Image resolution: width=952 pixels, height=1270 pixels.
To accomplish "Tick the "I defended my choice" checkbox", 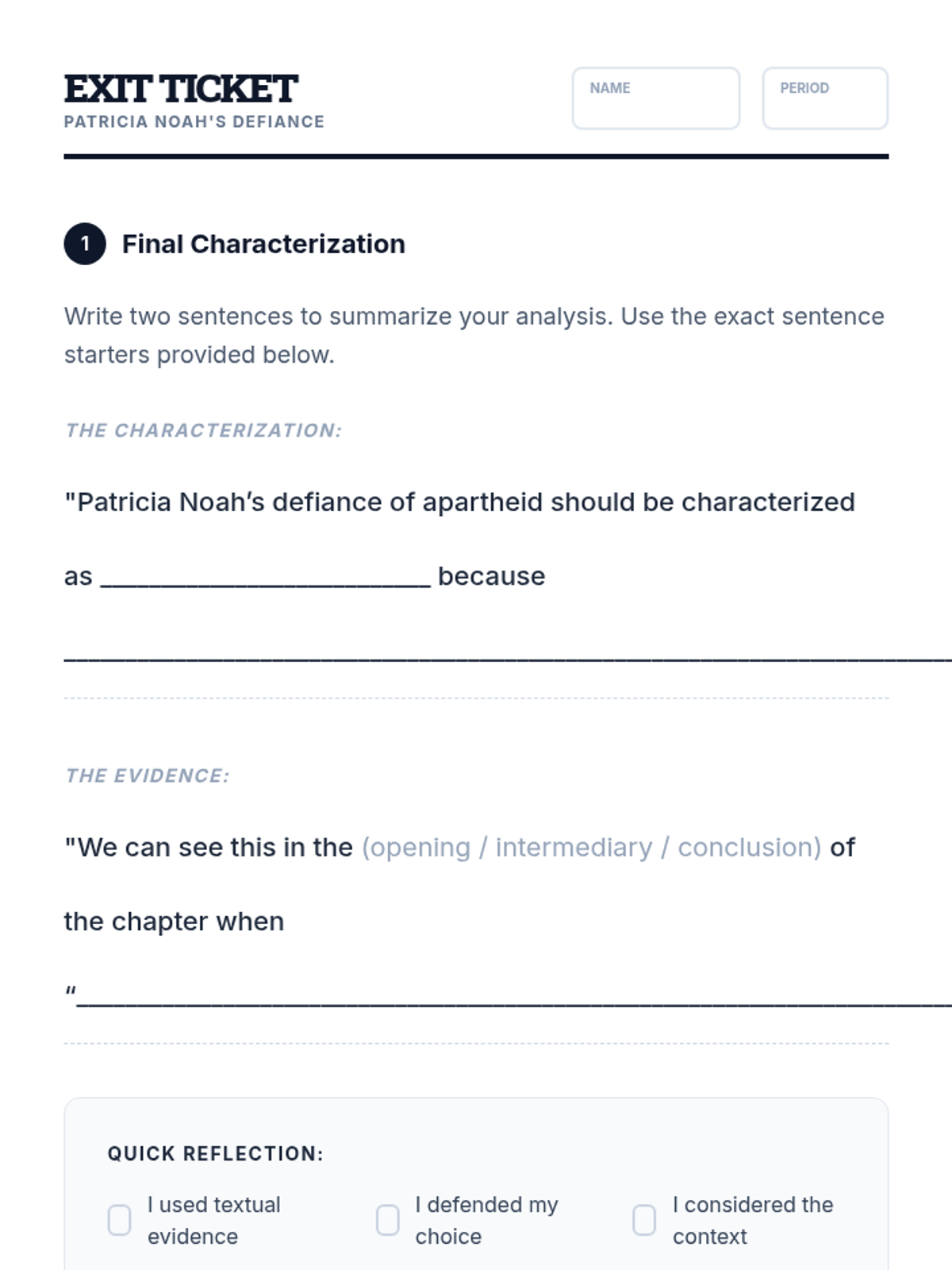I will pyautogui.click(x=387, y=1220).
